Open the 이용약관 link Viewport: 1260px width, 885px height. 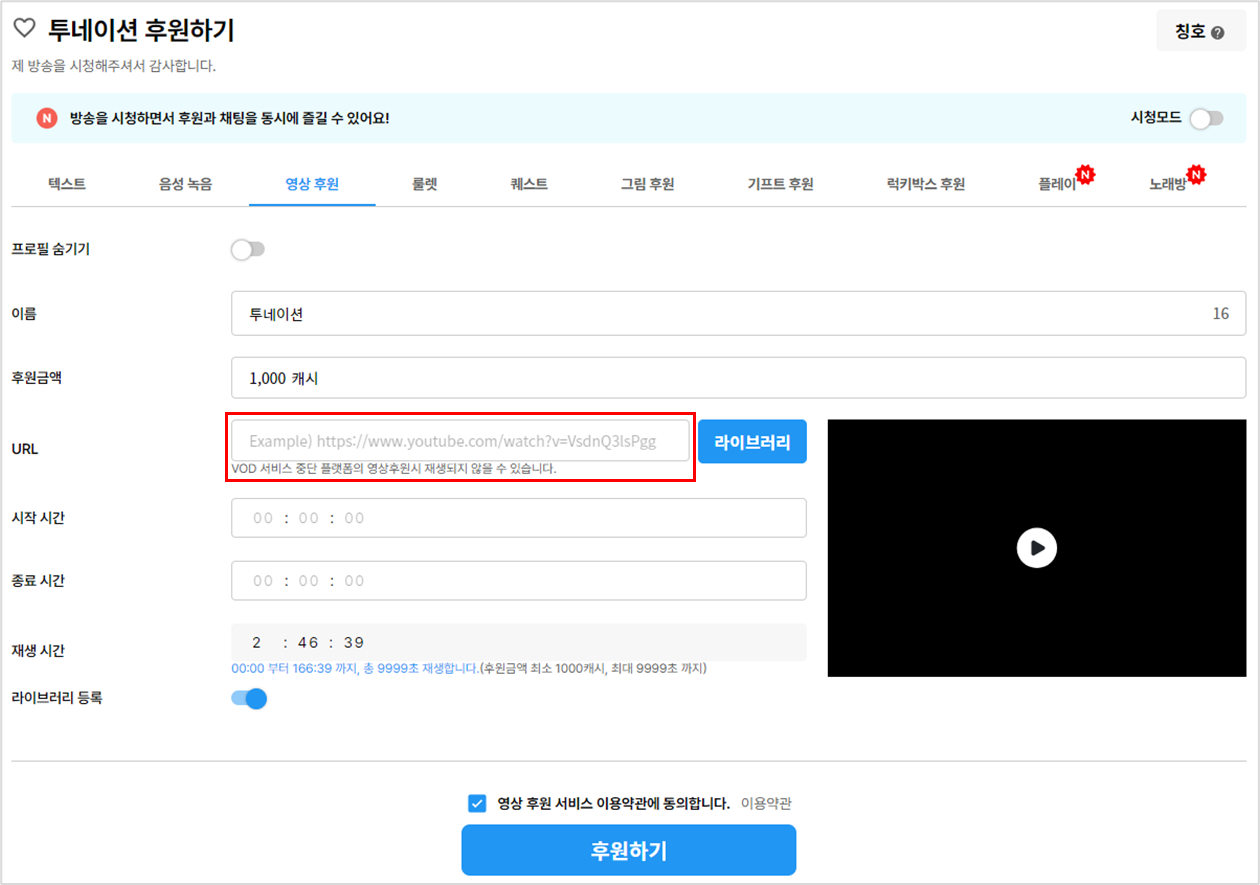[766, 803]
